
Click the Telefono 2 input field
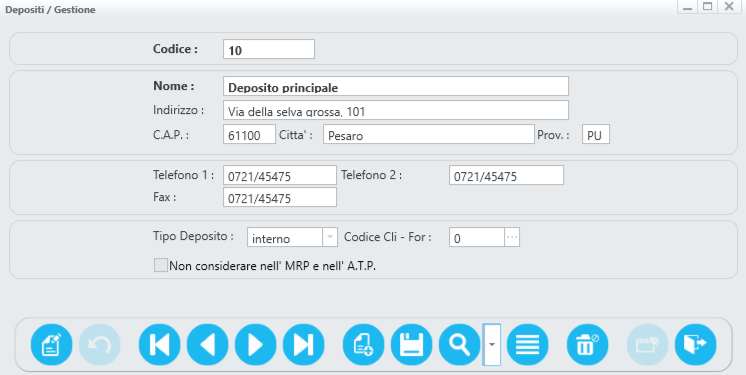click(x=506, y=175)
